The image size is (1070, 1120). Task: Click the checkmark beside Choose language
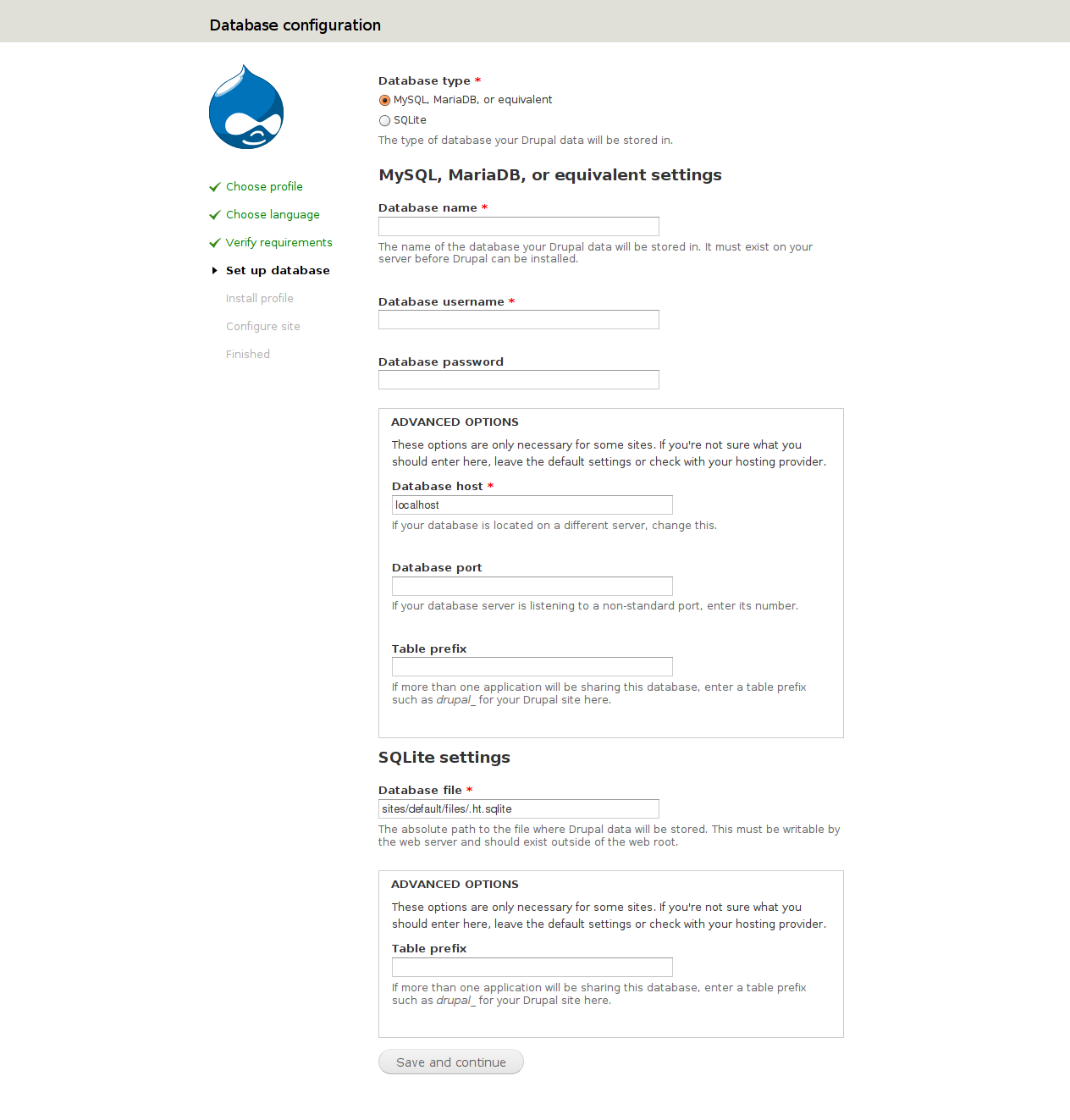215,215
